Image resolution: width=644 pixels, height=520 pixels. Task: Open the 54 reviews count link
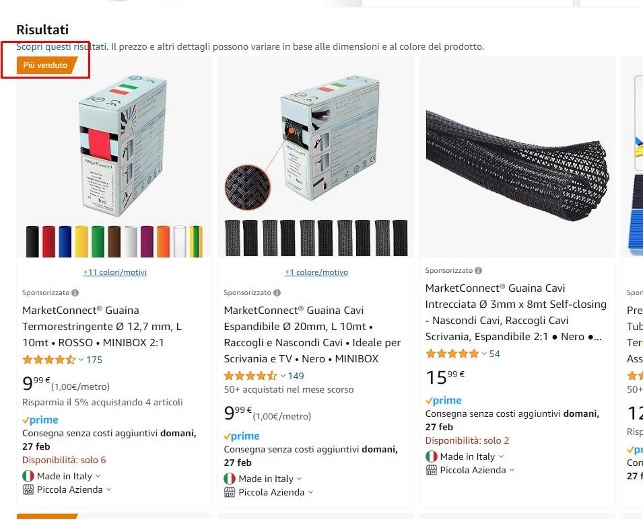point(494,354)
